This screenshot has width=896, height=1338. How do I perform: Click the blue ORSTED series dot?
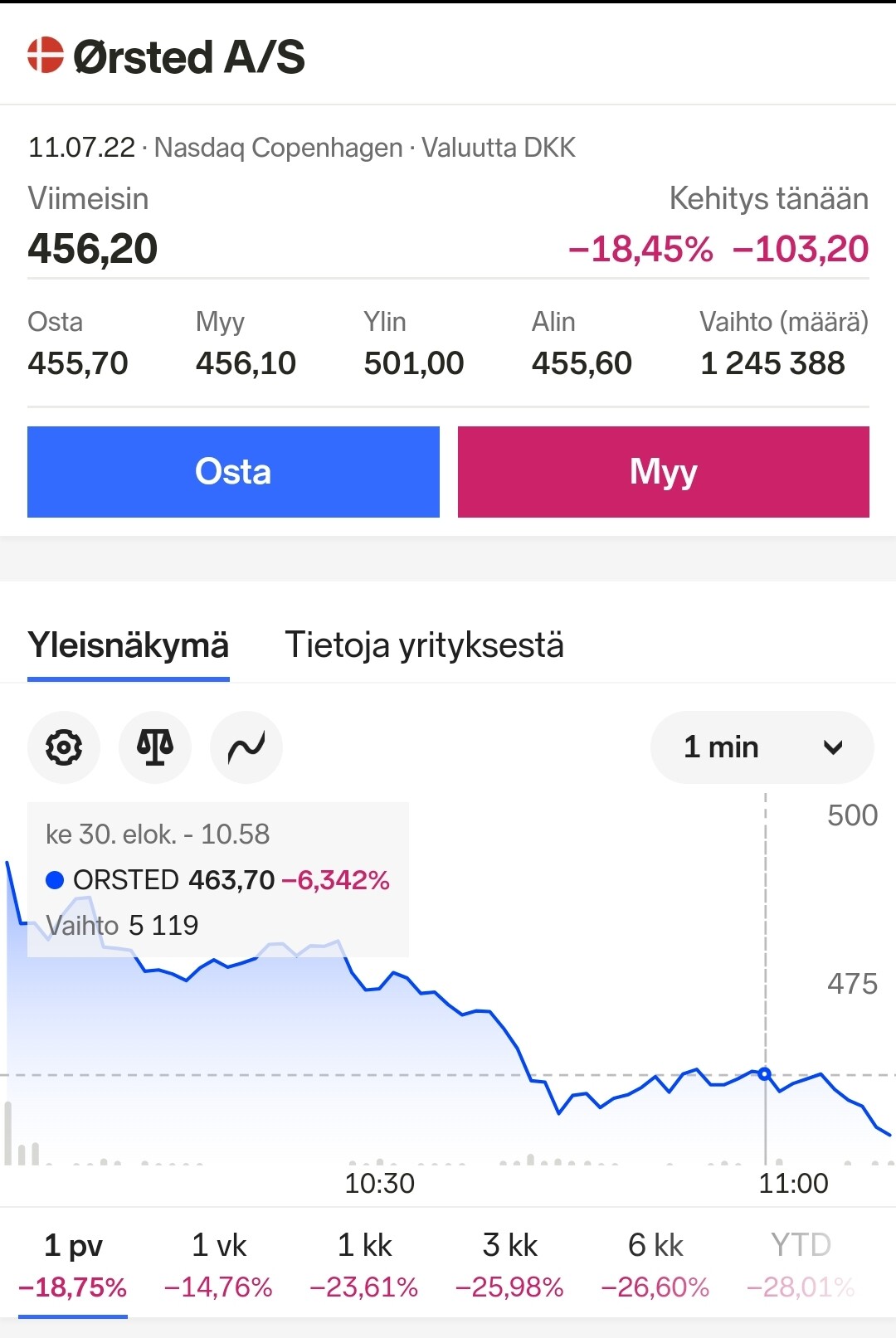[x=55, y=880]
